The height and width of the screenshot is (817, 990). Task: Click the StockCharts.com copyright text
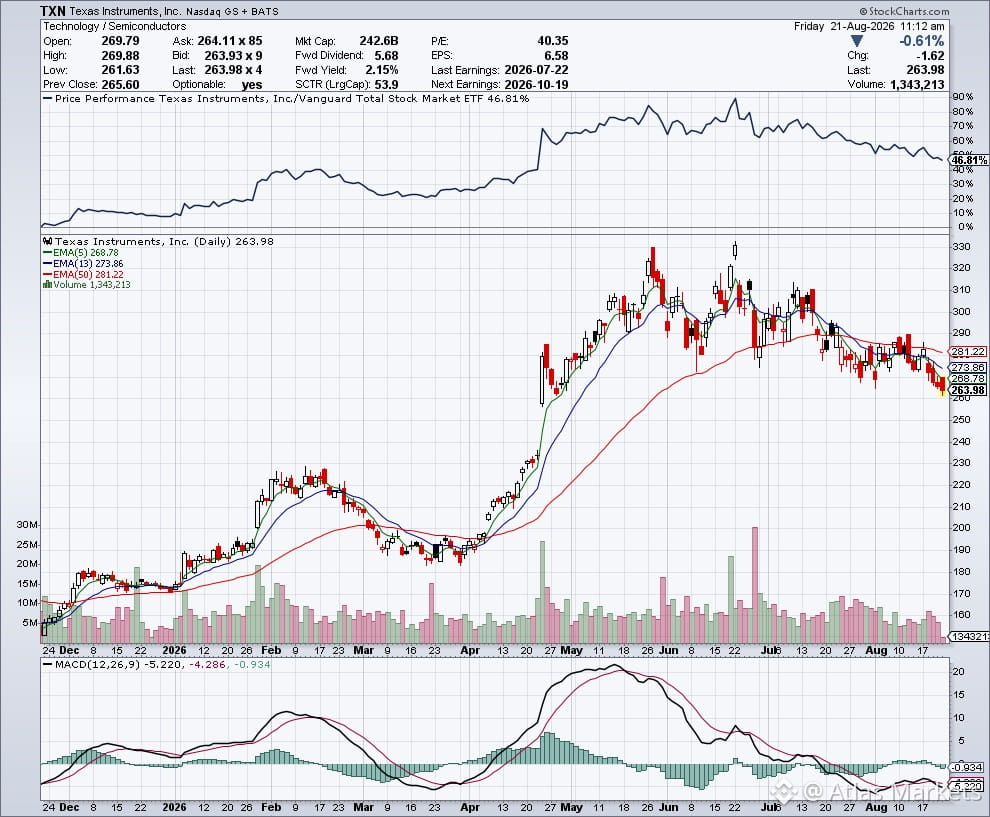pyautogui.click(x=904, y=11)
